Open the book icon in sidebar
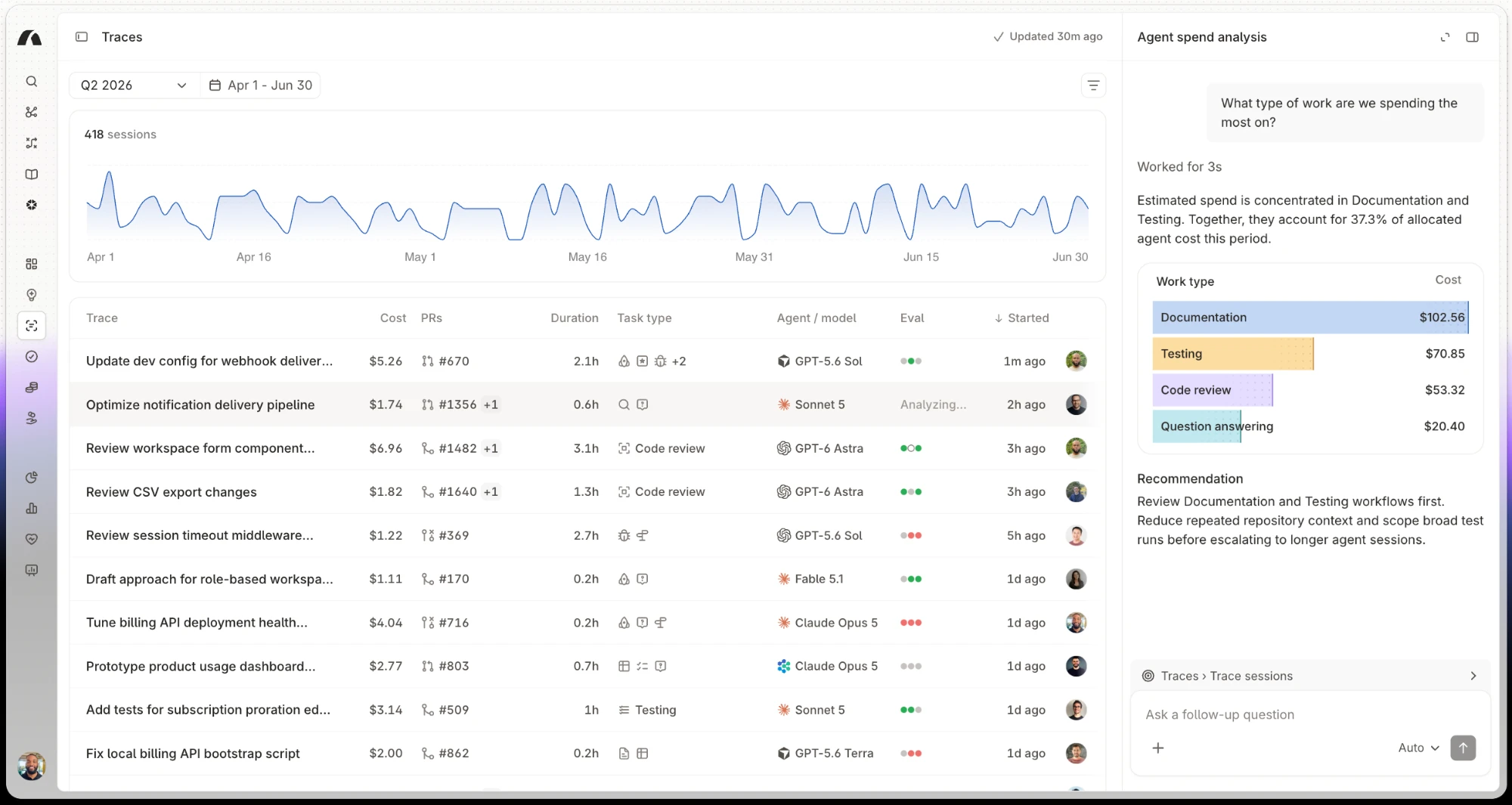1512x805 pixels. 31,175
